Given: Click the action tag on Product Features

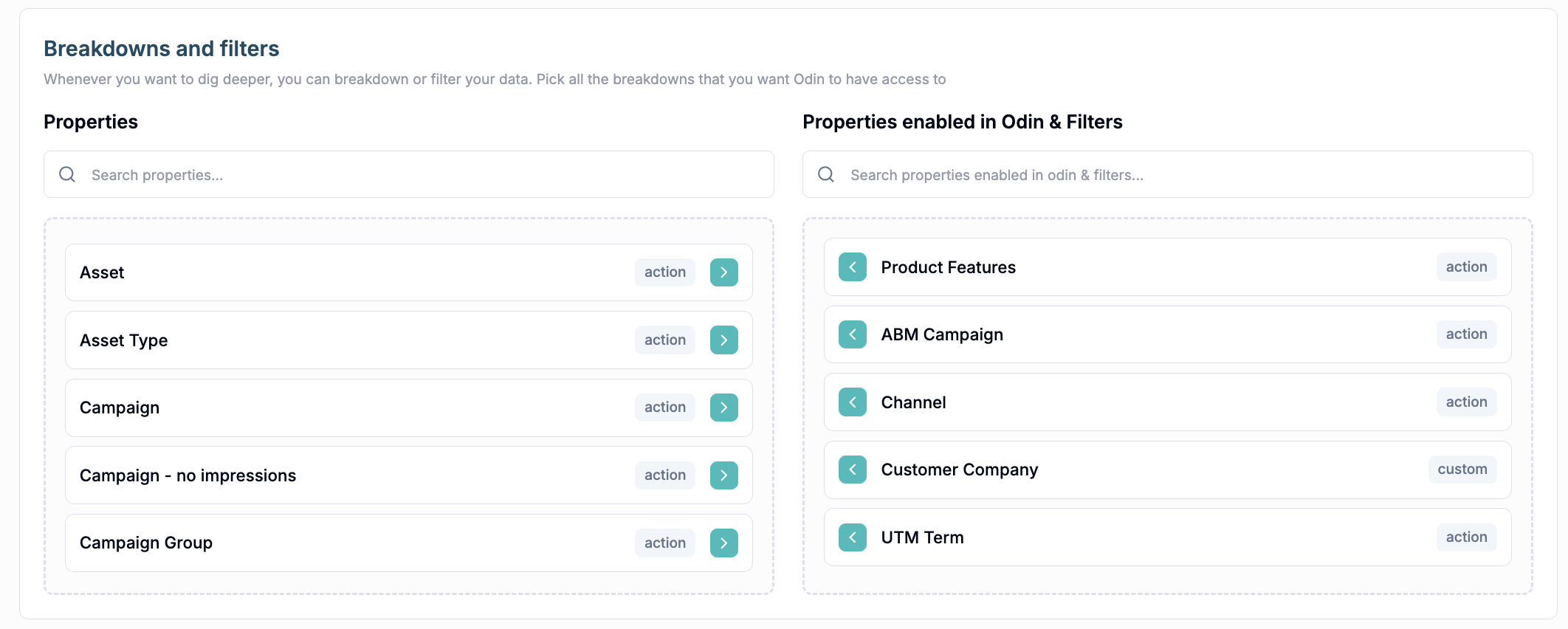Looking at the screenshot, I should [1466, 267].
